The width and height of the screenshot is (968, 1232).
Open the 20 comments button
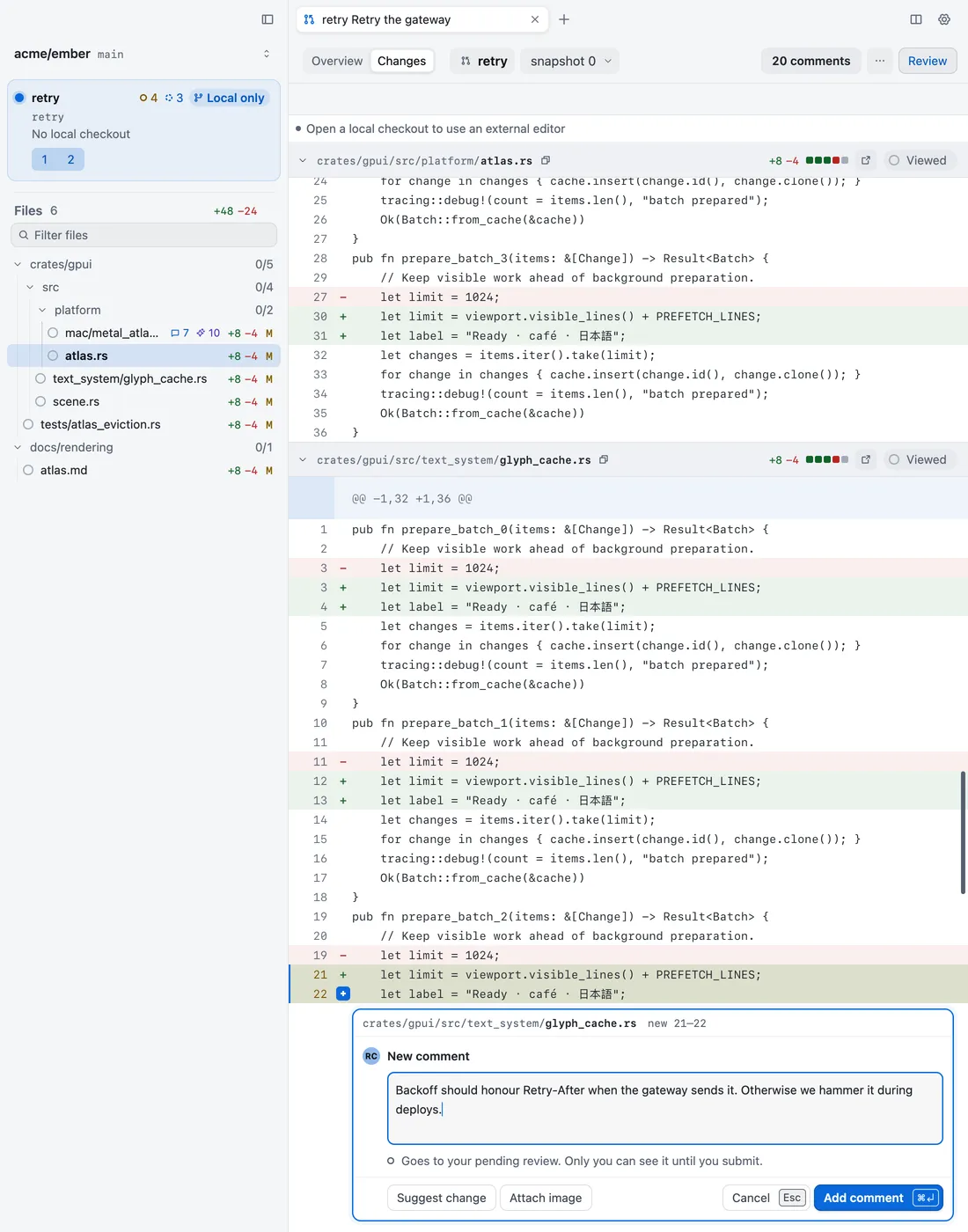pos(810,61)
